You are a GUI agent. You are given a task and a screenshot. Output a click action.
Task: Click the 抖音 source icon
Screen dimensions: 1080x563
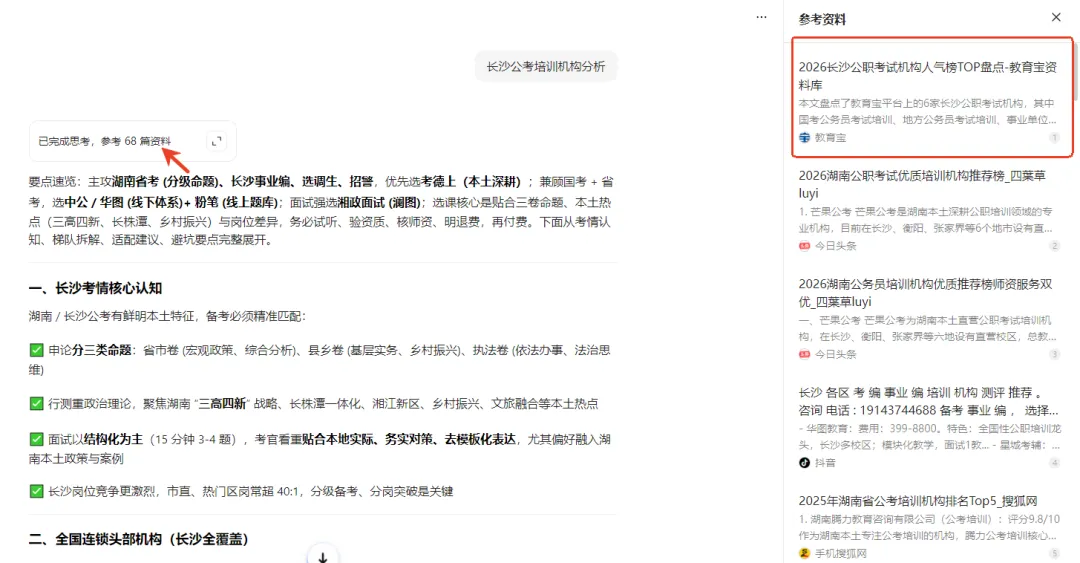pos(804,463)
